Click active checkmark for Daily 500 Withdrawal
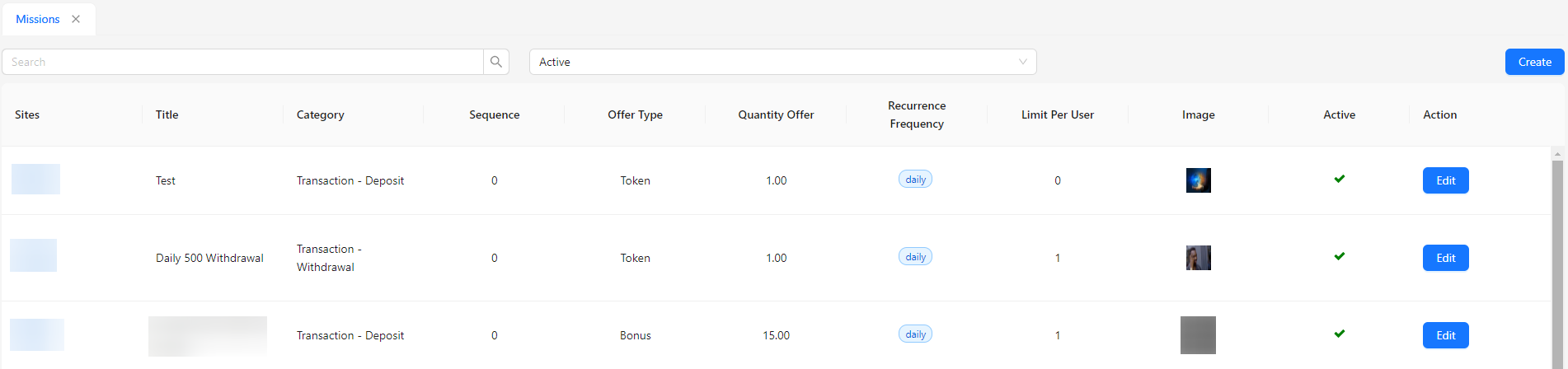Image resolution: width=1568 pixels, height=369 pixels. [x=1339, y=256]
